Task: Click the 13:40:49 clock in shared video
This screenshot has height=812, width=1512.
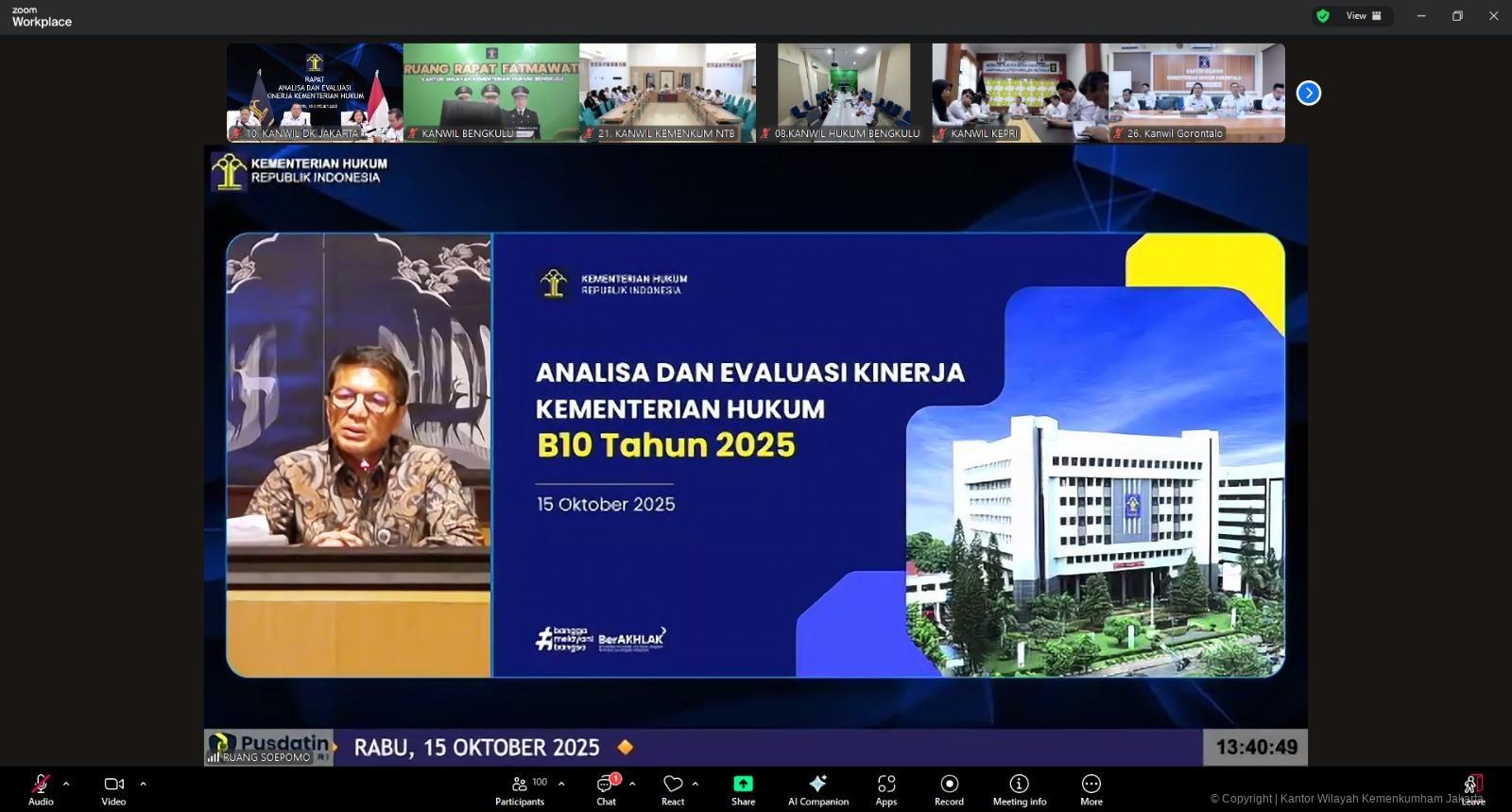Action: point(1256,747)
